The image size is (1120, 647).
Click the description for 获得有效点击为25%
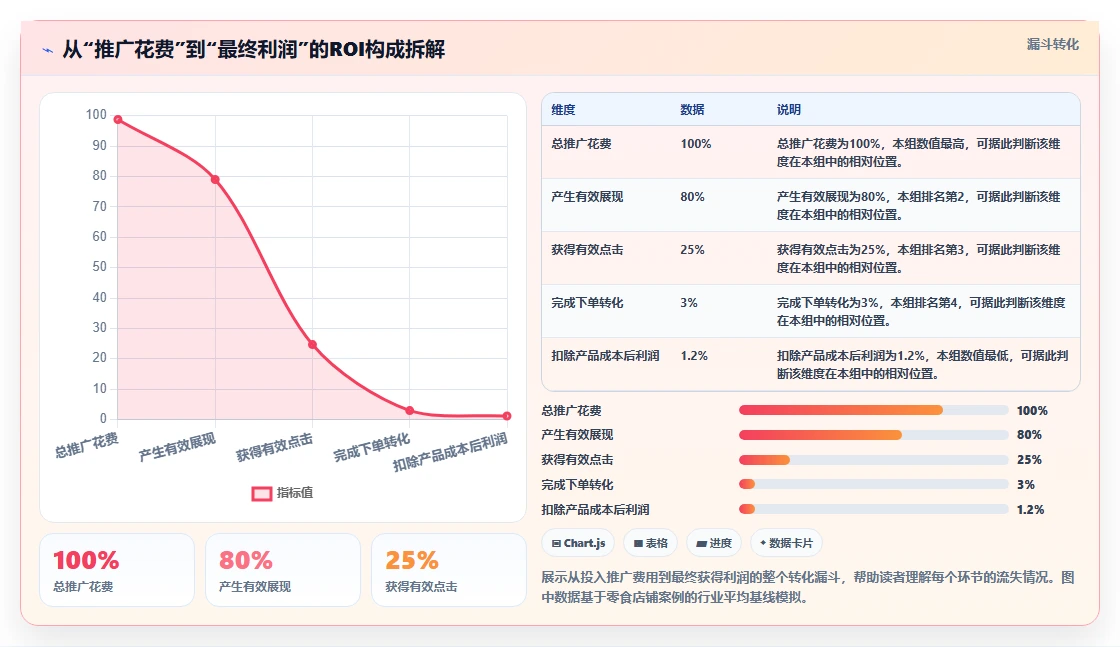click(919, 259)
